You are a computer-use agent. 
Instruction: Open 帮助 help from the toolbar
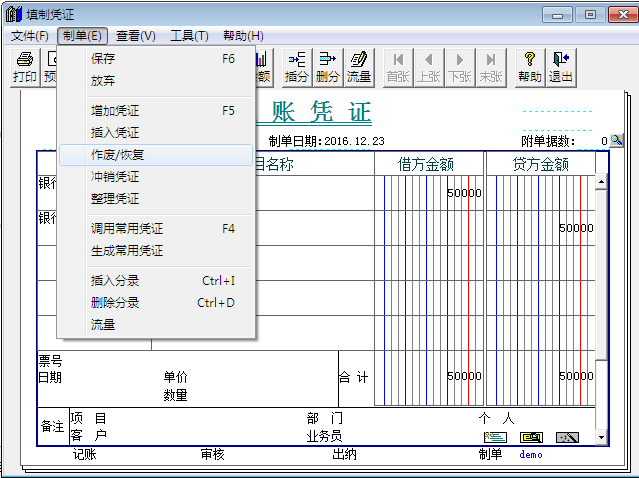(x=529, y=67)
